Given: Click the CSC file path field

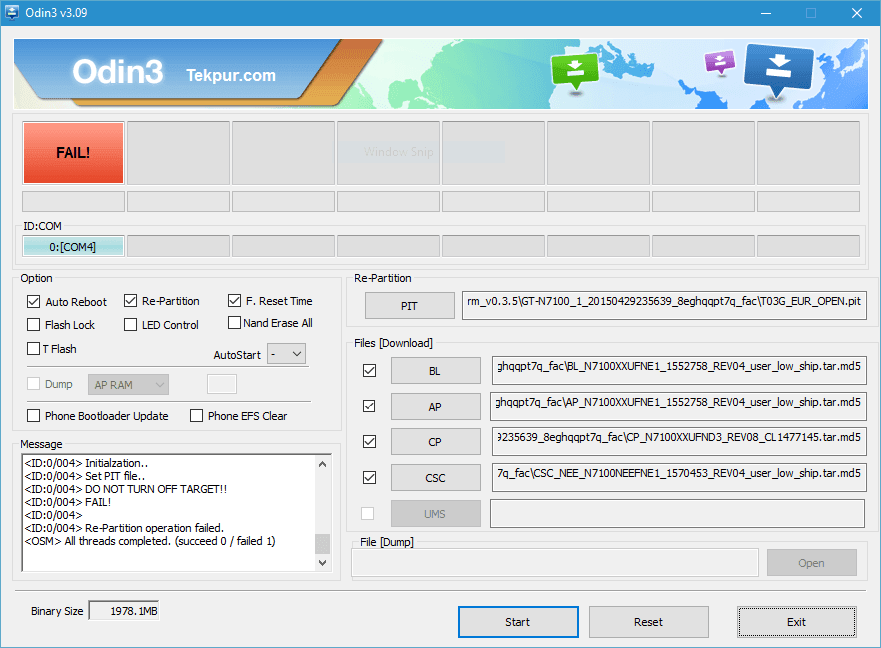Looking at the screenshot, I should (679, 478).
